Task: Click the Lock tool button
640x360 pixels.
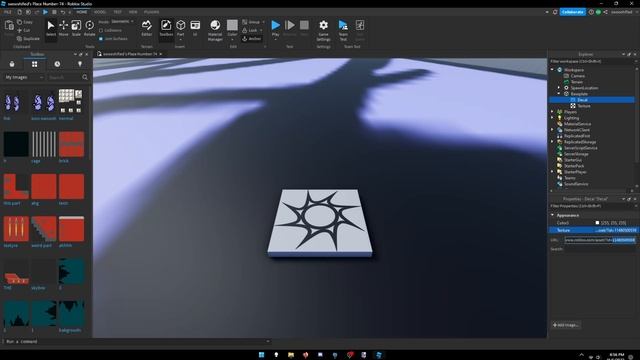Action: [250, 30]
